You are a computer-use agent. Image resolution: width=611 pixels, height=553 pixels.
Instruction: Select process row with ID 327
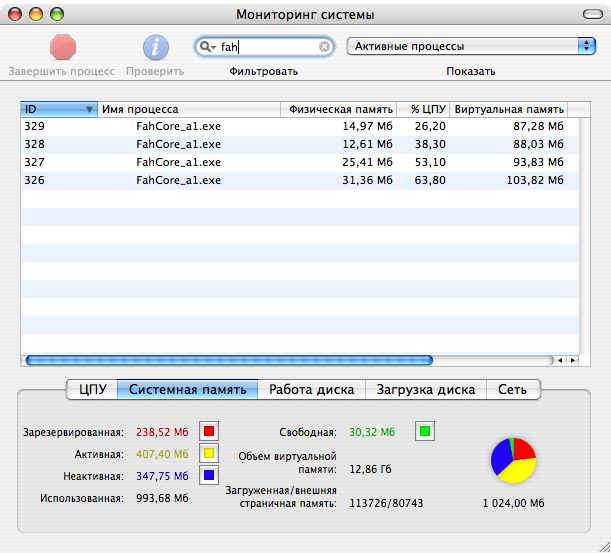298,162
